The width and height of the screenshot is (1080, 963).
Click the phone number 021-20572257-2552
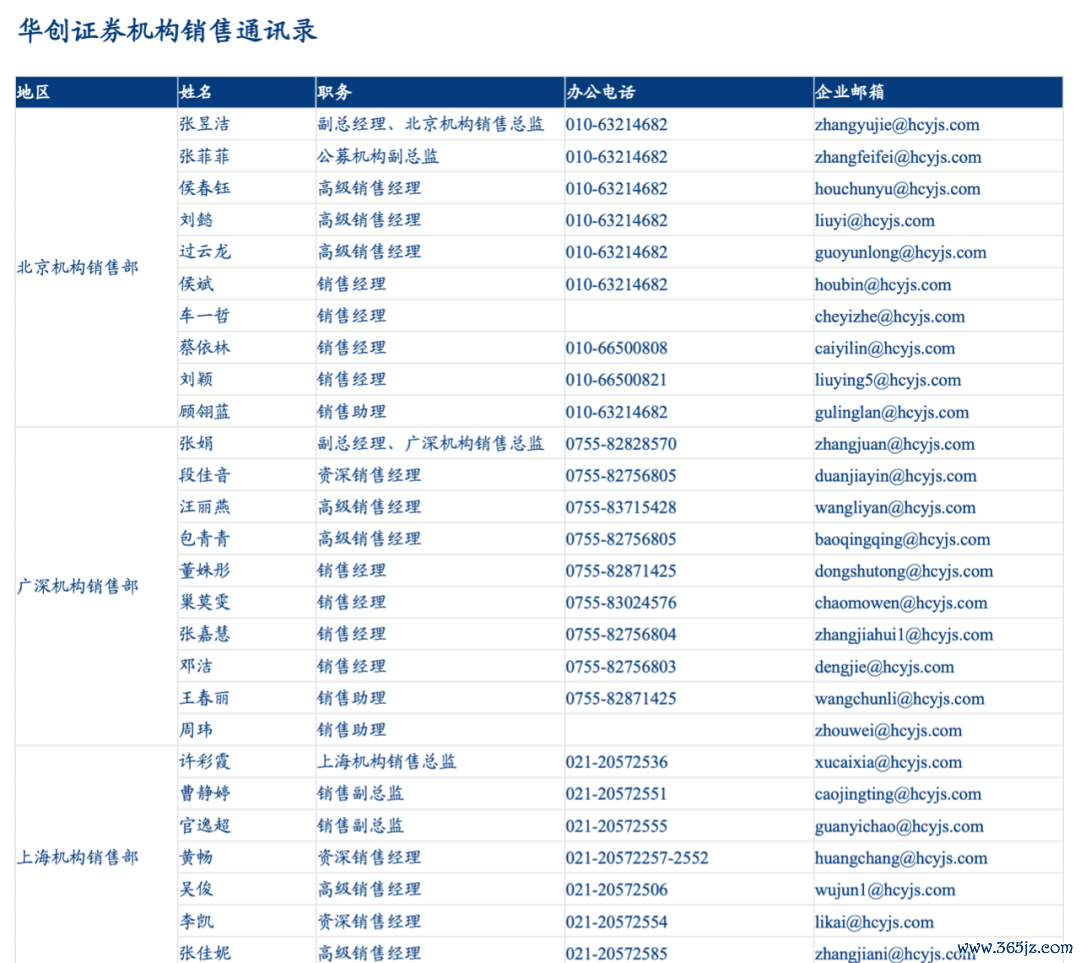click(637, 858)
